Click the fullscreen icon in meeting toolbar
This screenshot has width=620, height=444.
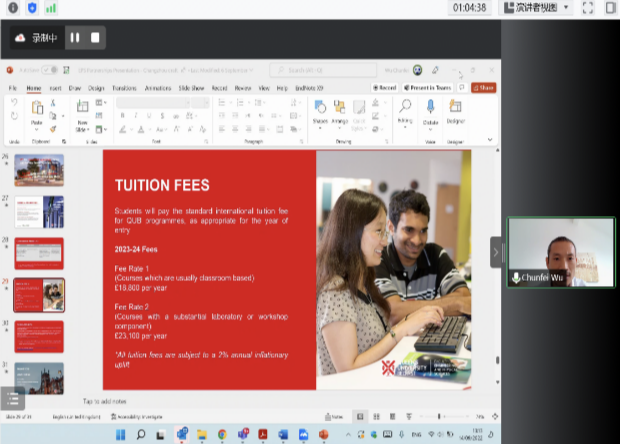pyautogui.click(x=587, y=8)
